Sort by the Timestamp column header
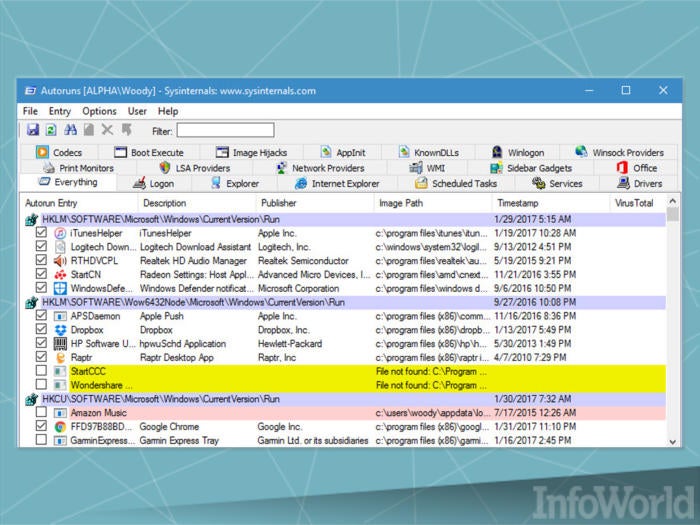Image resolution: width=700 pixels, height=525 pixels. click(550, 203)
